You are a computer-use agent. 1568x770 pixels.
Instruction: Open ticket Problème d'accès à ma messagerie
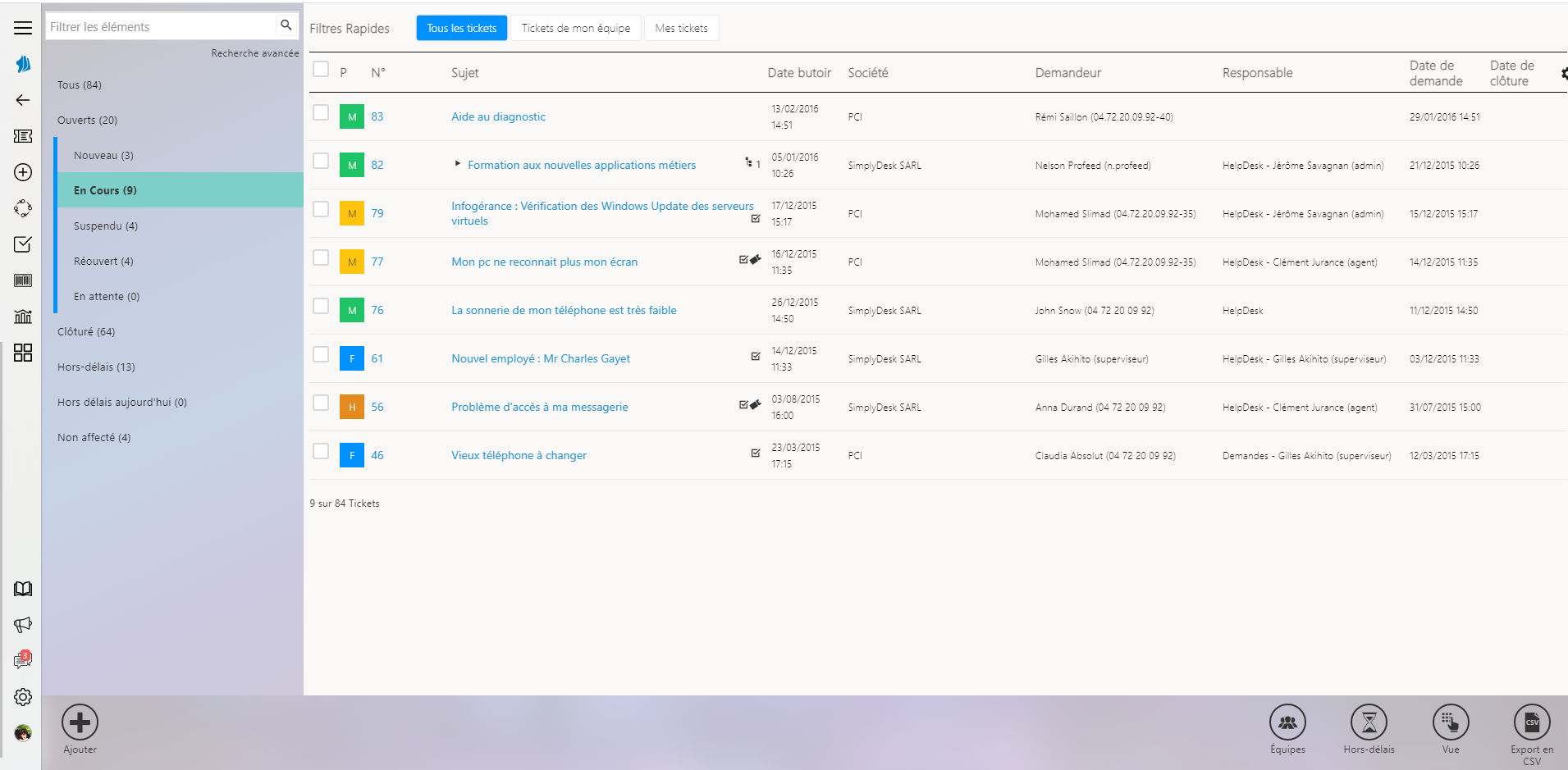click(x=539, y=407)
